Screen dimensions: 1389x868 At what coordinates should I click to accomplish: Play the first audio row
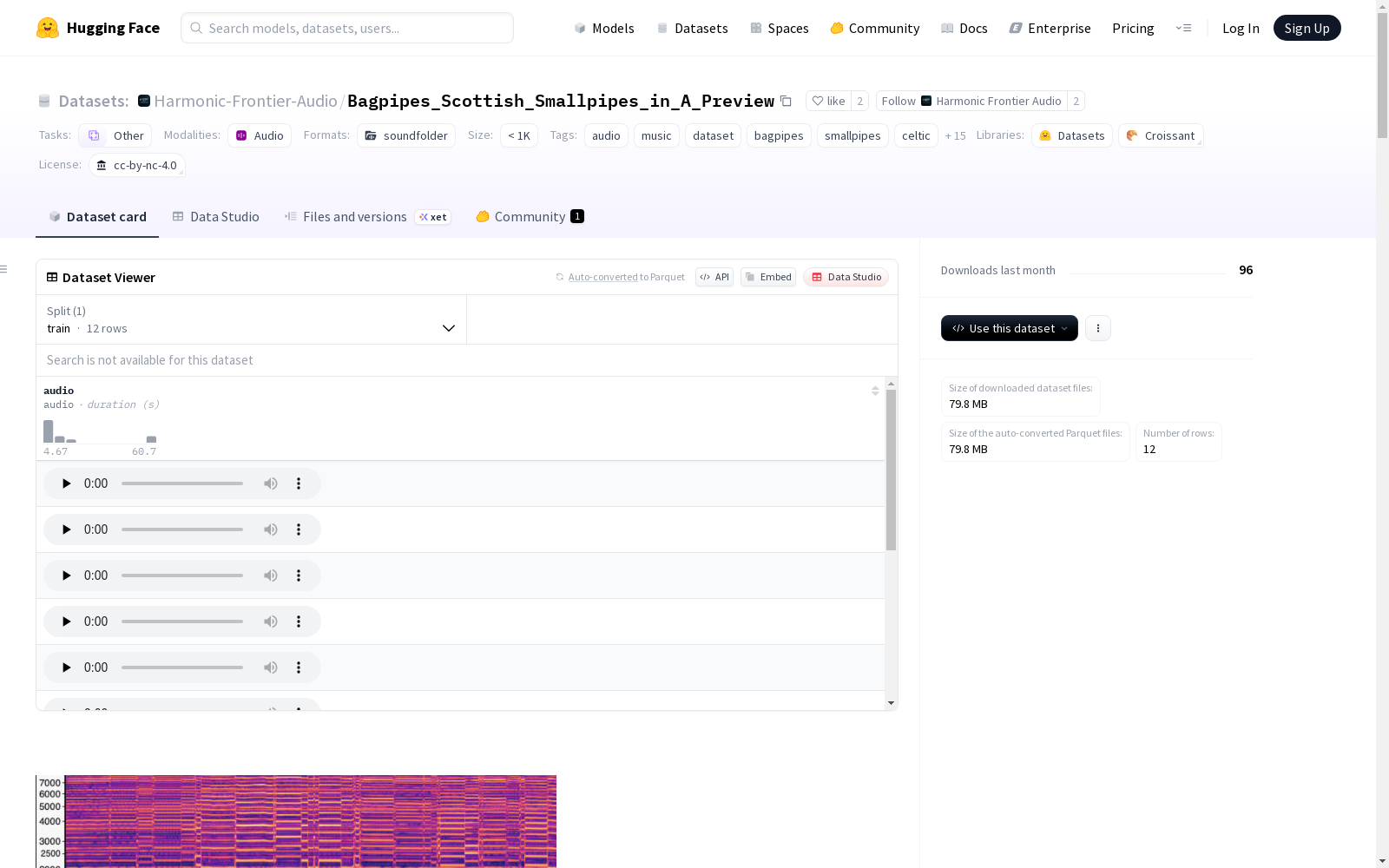click(x=66, y=483)
